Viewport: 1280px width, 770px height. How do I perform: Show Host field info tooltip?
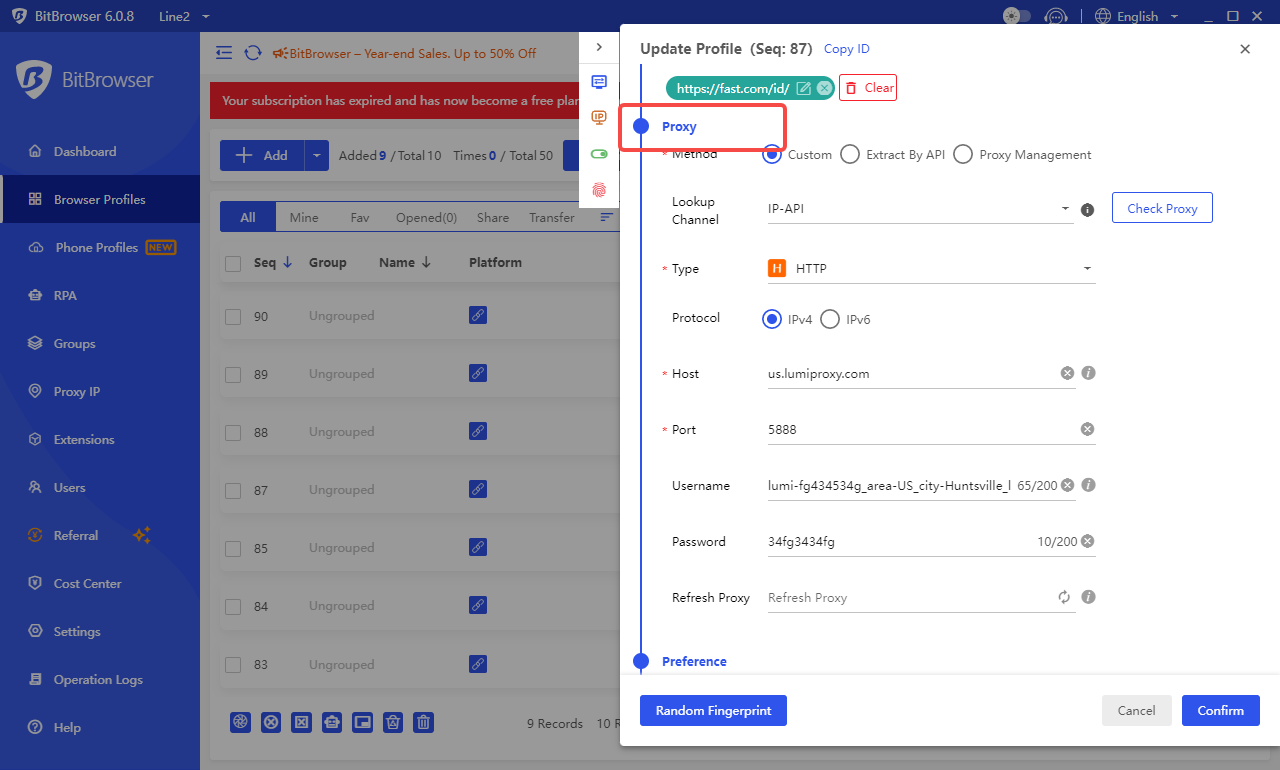pos(1089,373)
